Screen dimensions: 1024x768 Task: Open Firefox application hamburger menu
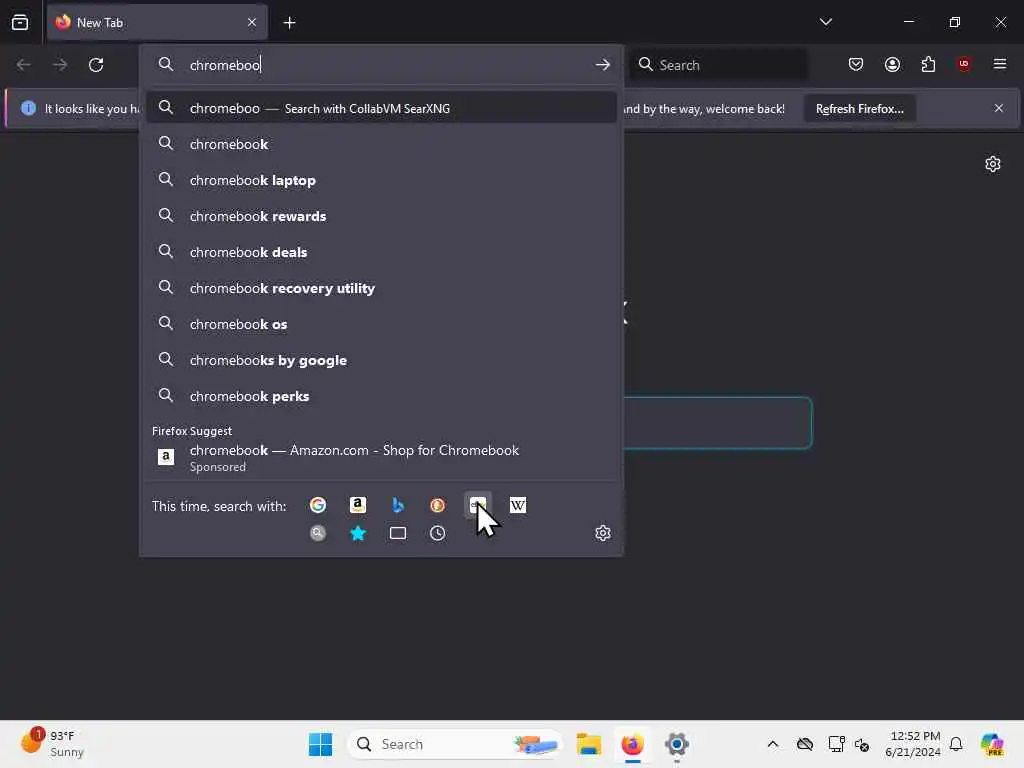(1000, 64)
